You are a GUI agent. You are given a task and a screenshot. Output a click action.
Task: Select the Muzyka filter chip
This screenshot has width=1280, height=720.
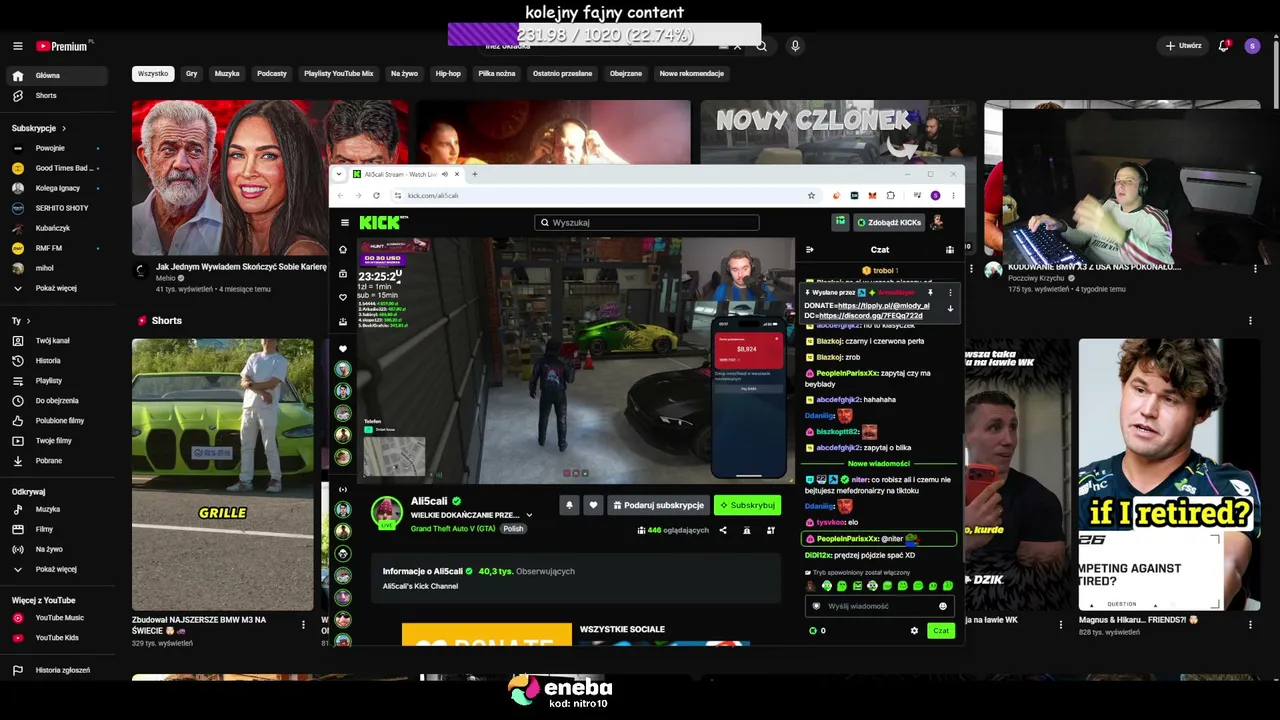coord(227,74)
